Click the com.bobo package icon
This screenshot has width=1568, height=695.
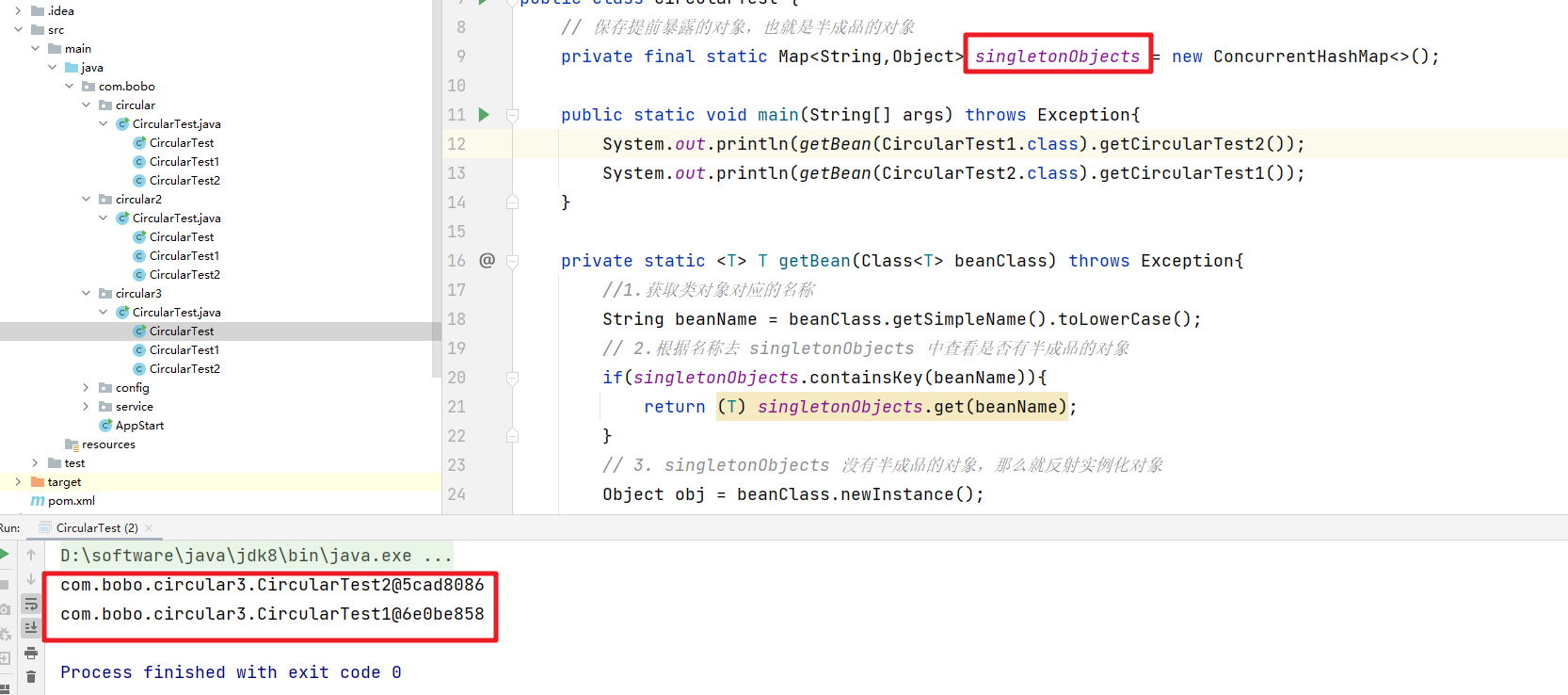point(88,87)
